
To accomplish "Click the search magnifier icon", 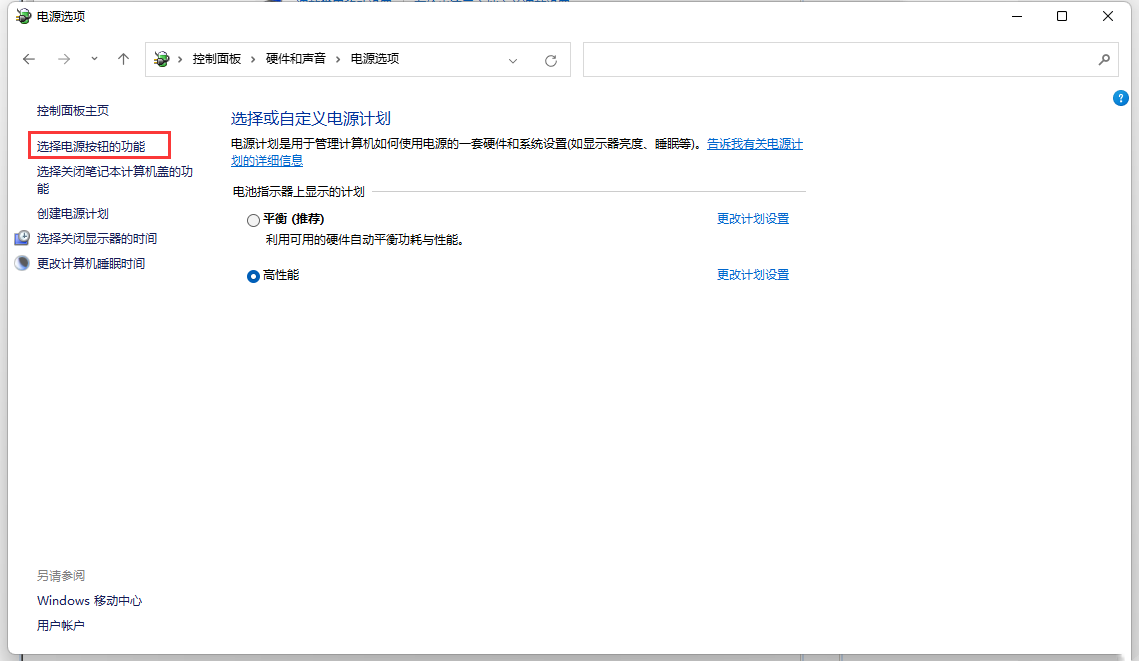I will click(1105, 59).
